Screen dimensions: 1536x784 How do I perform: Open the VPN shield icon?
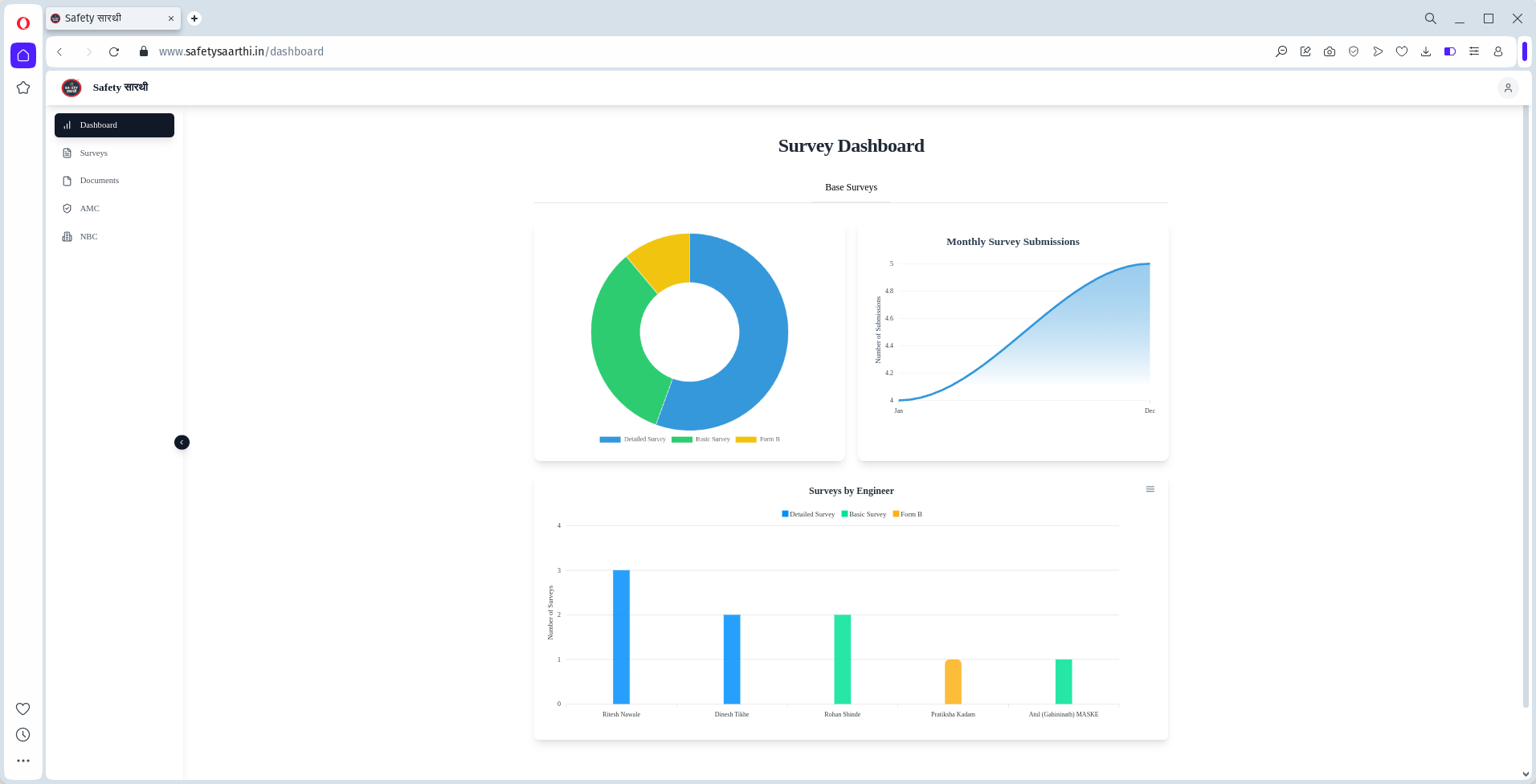(1354, 51)
